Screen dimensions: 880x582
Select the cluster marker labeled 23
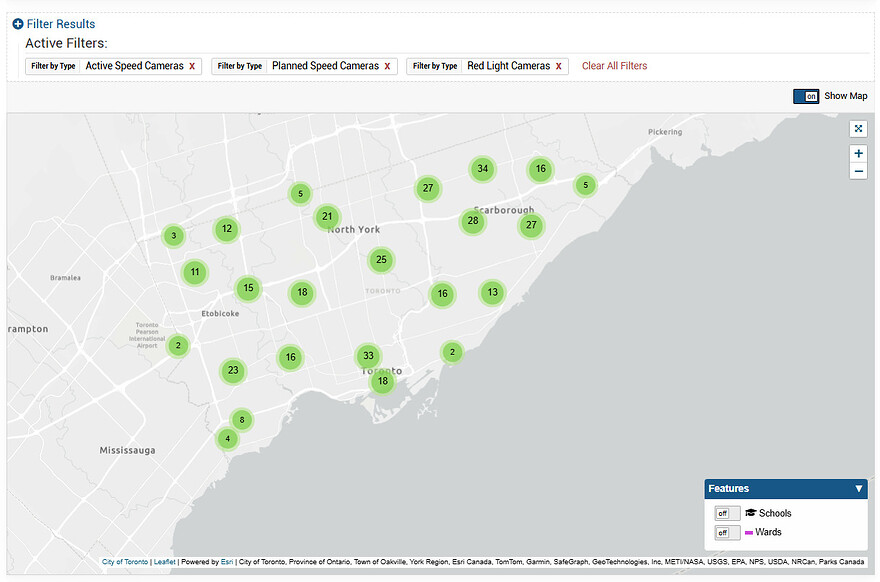click(x=233, y=370)
